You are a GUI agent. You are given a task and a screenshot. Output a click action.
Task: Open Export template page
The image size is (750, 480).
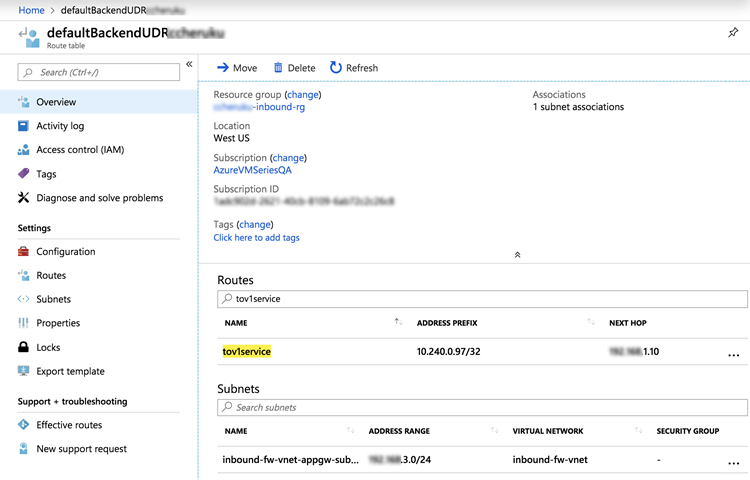pos(70,372)
